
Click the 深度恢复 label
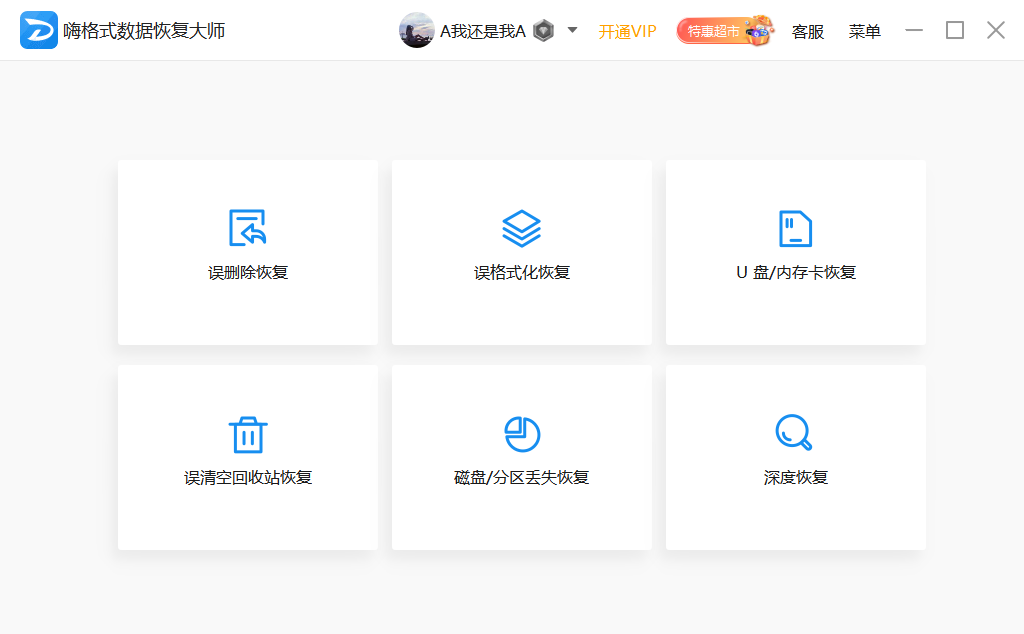click(796, 477)
